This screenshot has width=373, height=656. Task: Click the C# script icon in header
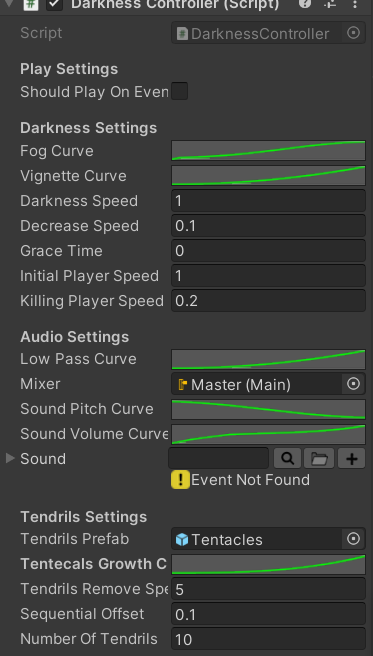(x=31, y=4)
